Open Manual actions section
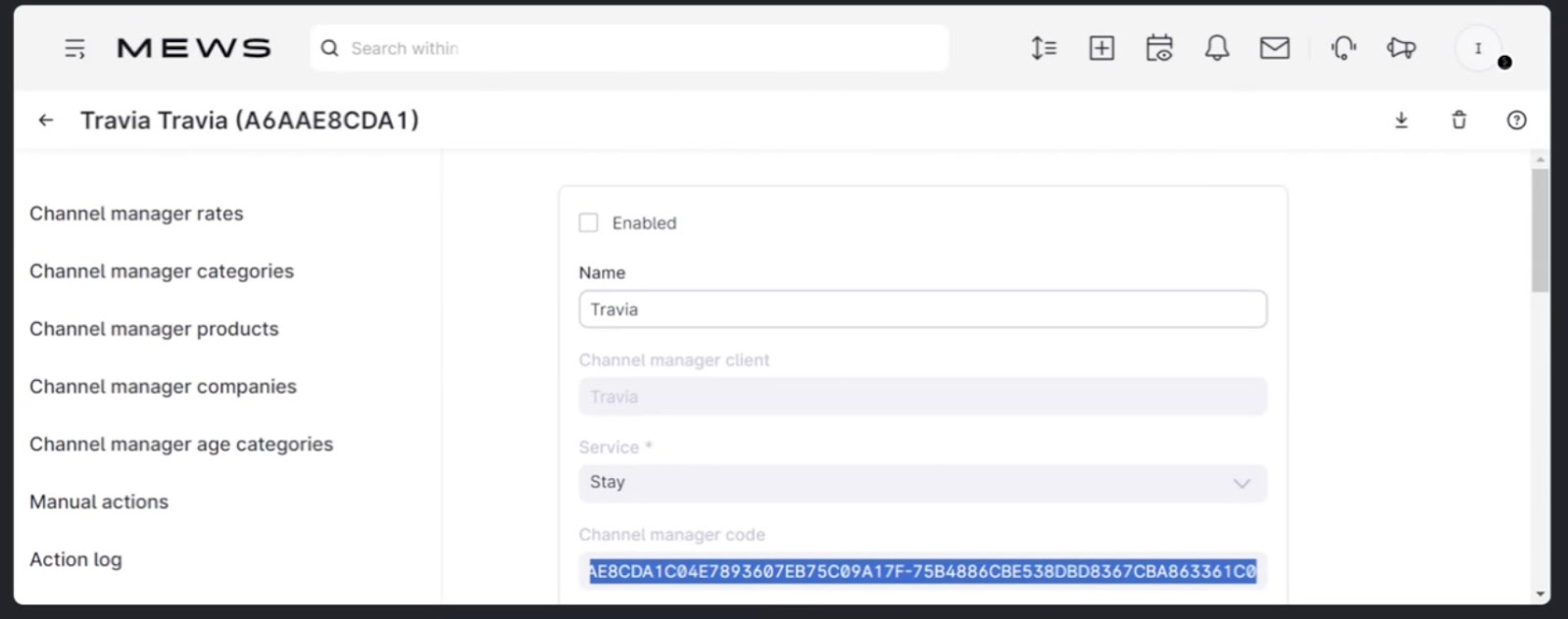 pyautogui.click(x=99, y=501)
